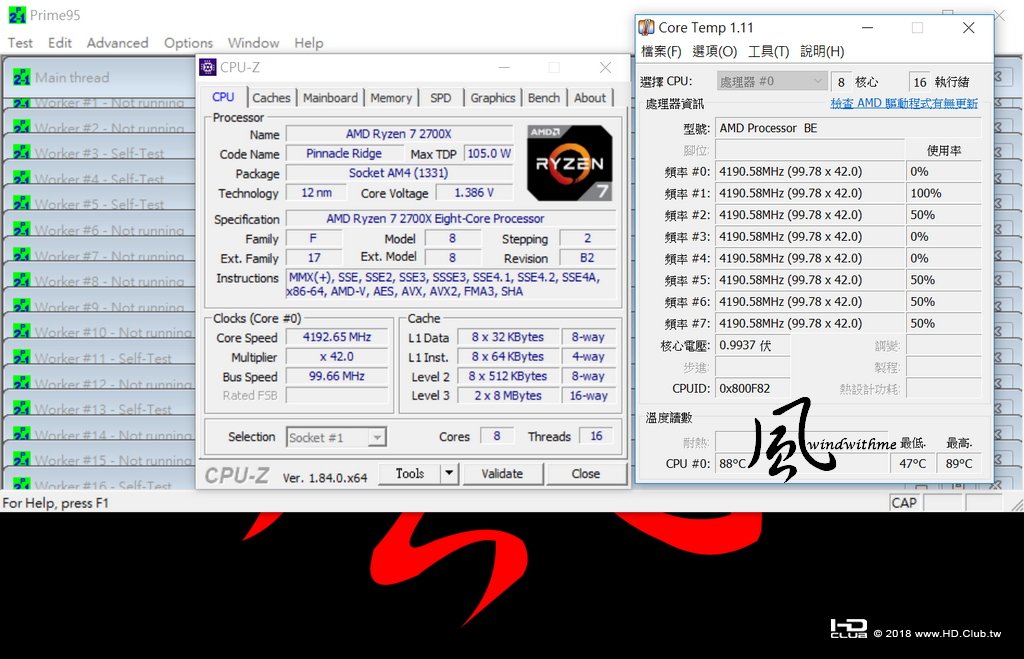This screenshot has height=659, width=1024.
Task: Click the Bus Speed value 99.66 MHz
Action: (x=336, y=376)
